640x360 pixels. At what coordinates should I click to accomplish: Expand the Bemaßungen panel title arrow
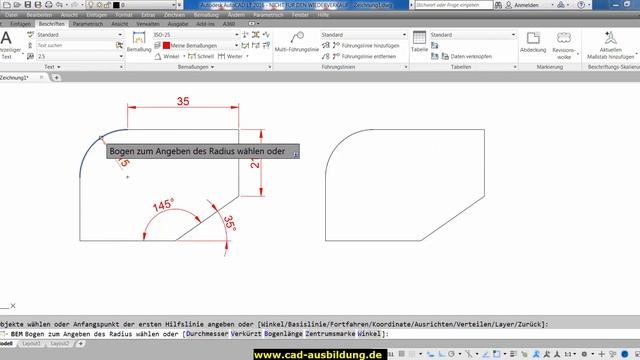point(212,67)
